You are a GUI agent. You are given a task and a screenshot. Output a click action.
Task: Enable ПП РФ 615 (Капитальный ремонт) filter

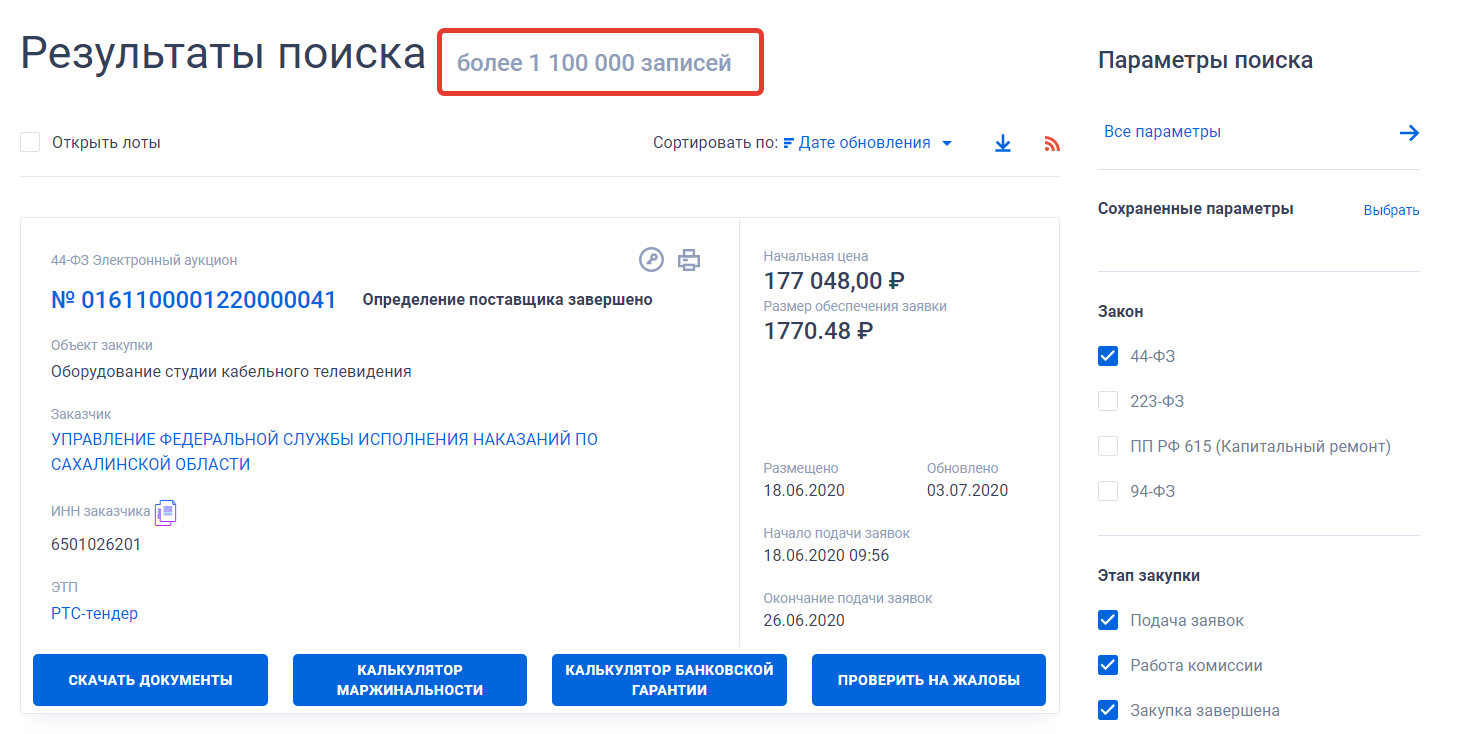[1108, 446]
